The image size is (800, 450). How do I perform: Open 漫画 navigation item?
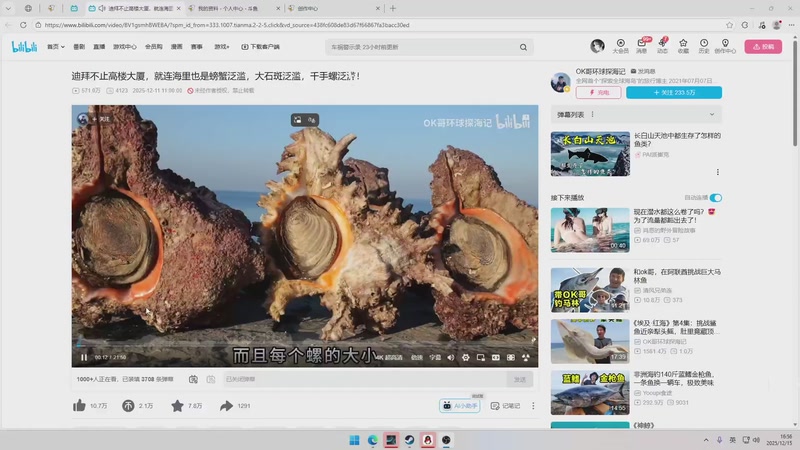[x=177, y=46]
